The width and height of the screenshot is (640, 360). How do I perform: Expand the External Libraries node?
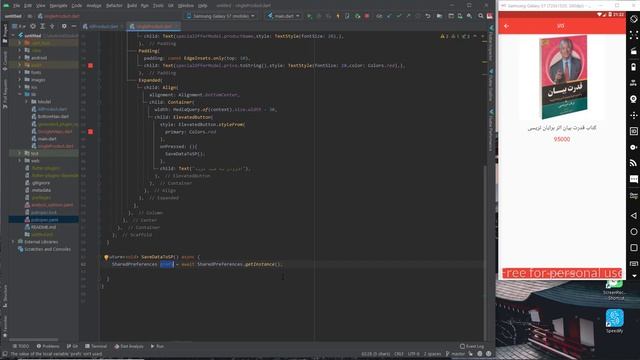point(13,242)
